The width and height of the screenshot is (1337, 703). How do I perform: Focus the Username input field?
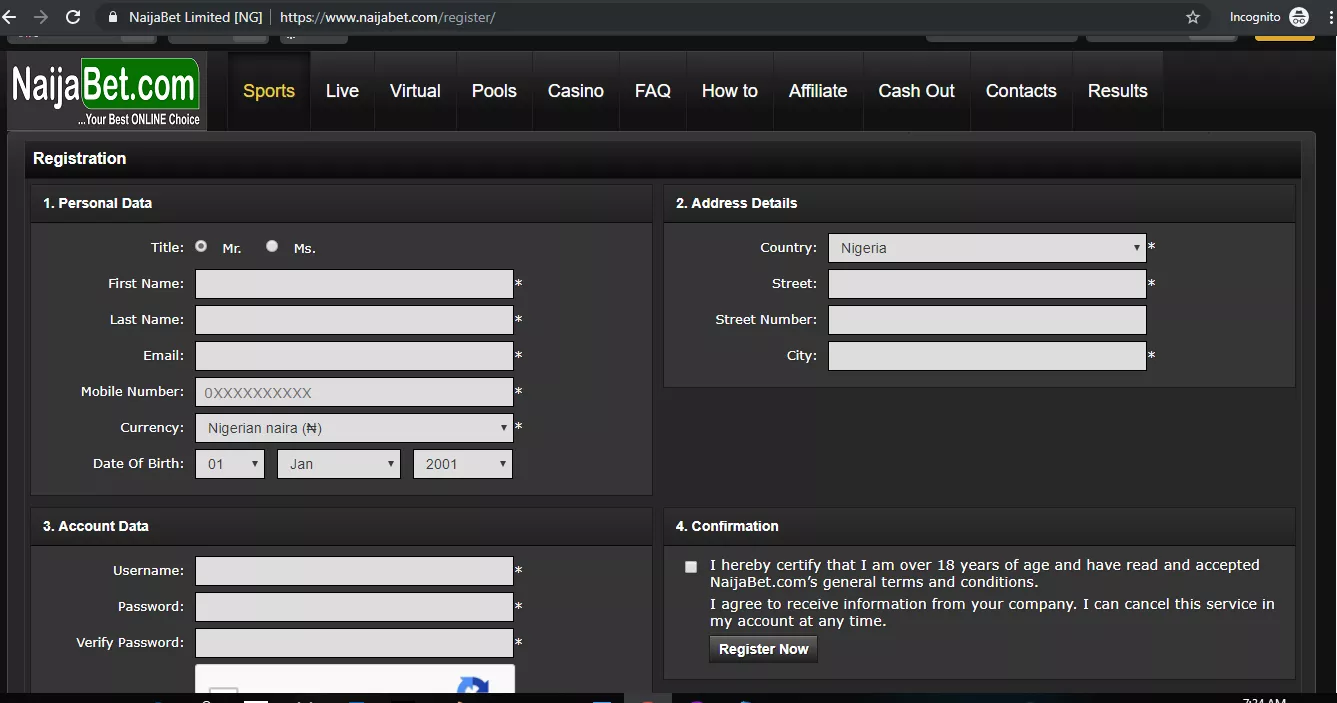pos(354,571)
